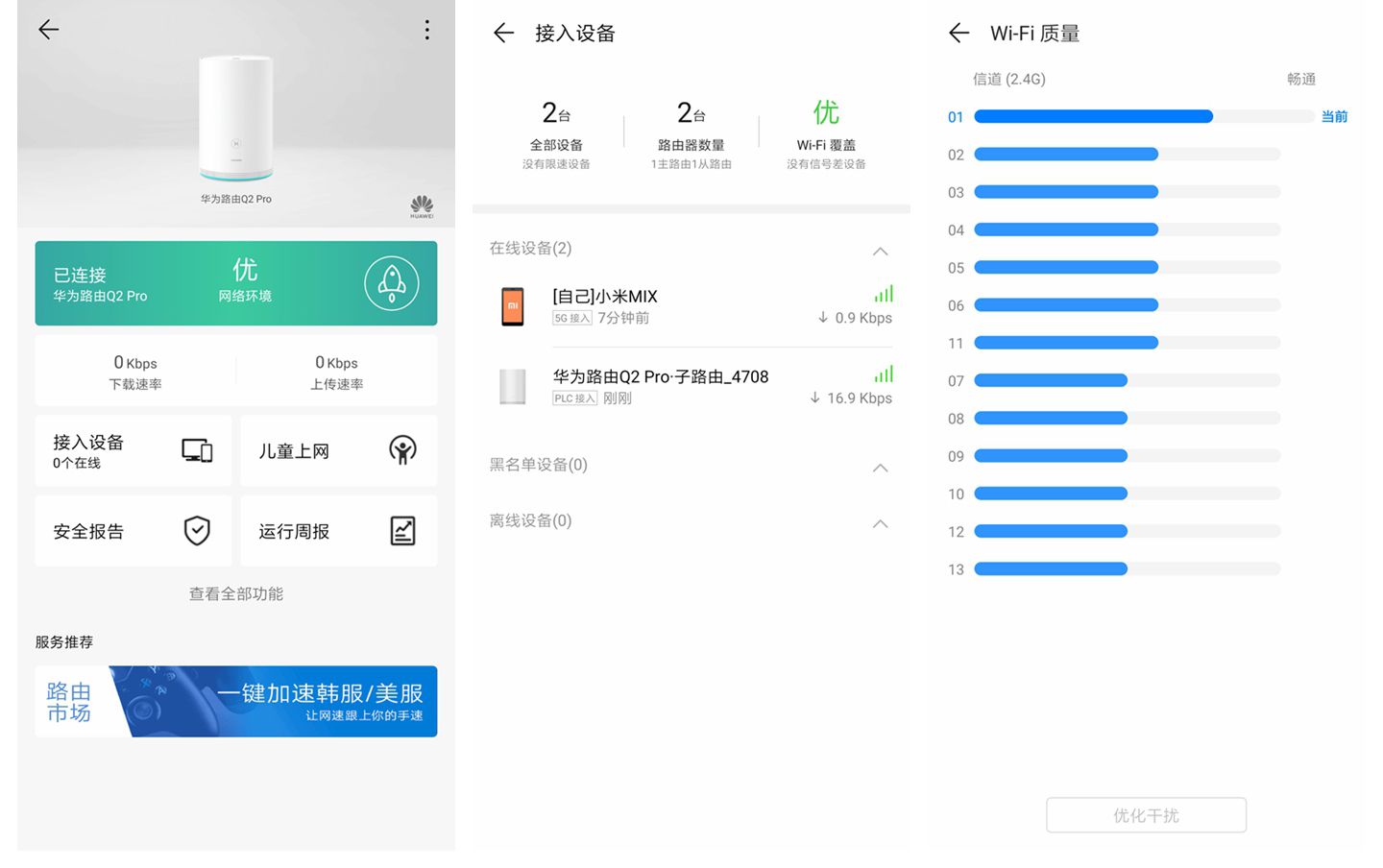The height and width of the screenshot is (868, 1383).
Task: Go back from 接入设备 screen
Action: click(504, 34)
